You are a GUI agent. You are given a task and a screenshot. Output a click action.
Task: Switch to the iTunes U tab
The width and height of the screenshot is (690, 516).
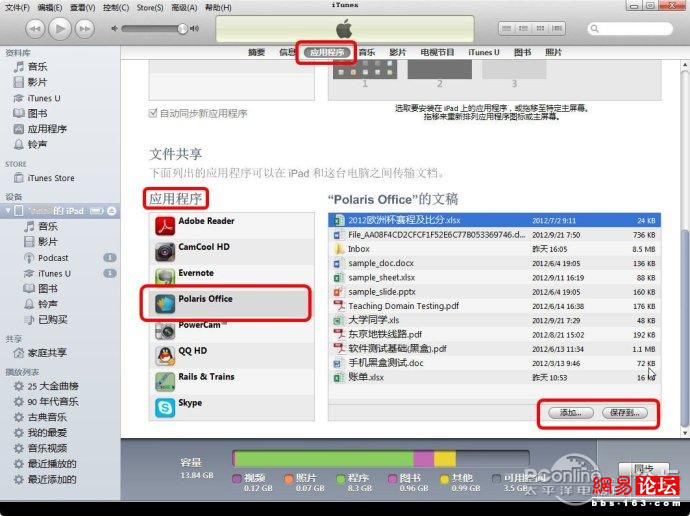tap(484, 52)
